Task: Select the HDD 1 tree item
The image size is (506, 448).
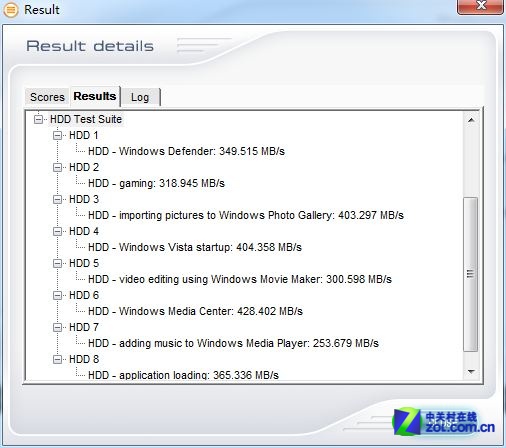Action: pos(84,135)
